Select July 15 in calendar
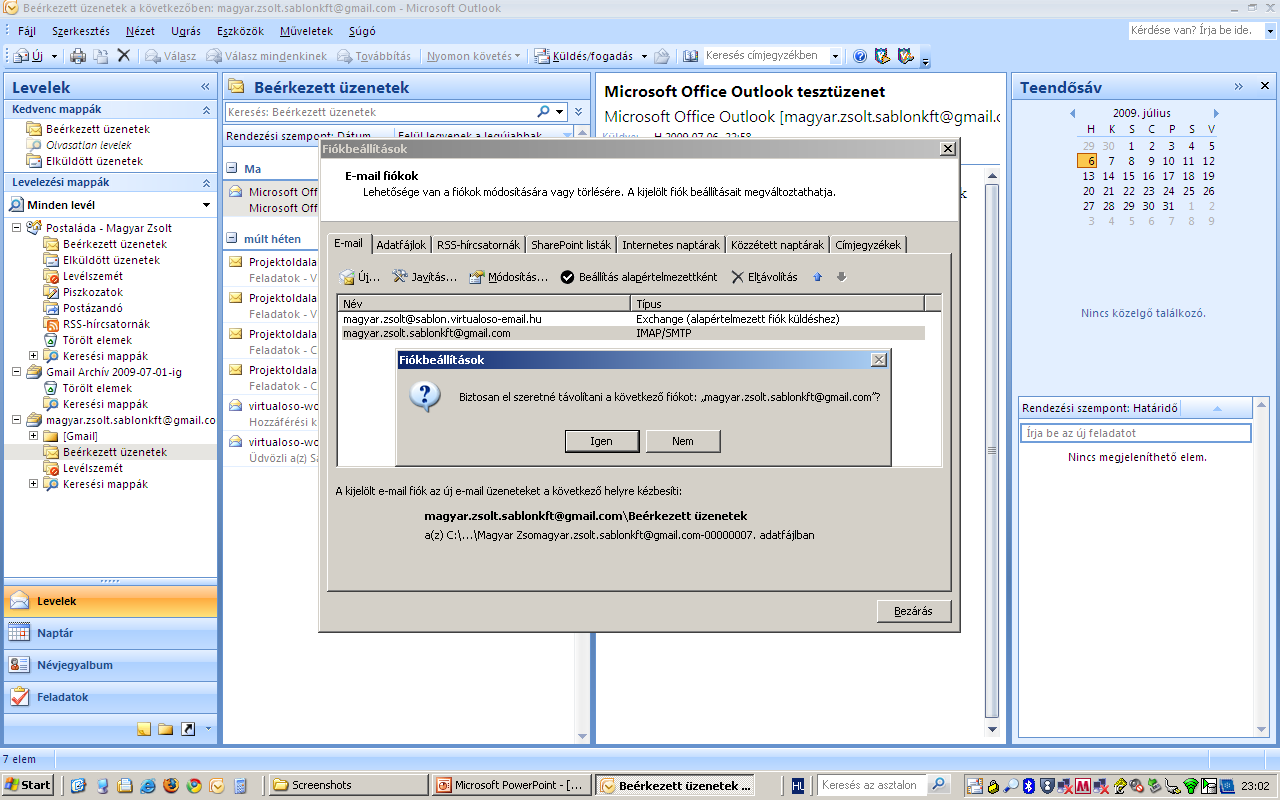The height and width of the screenshot is (800, 1280). point(1130,176)
